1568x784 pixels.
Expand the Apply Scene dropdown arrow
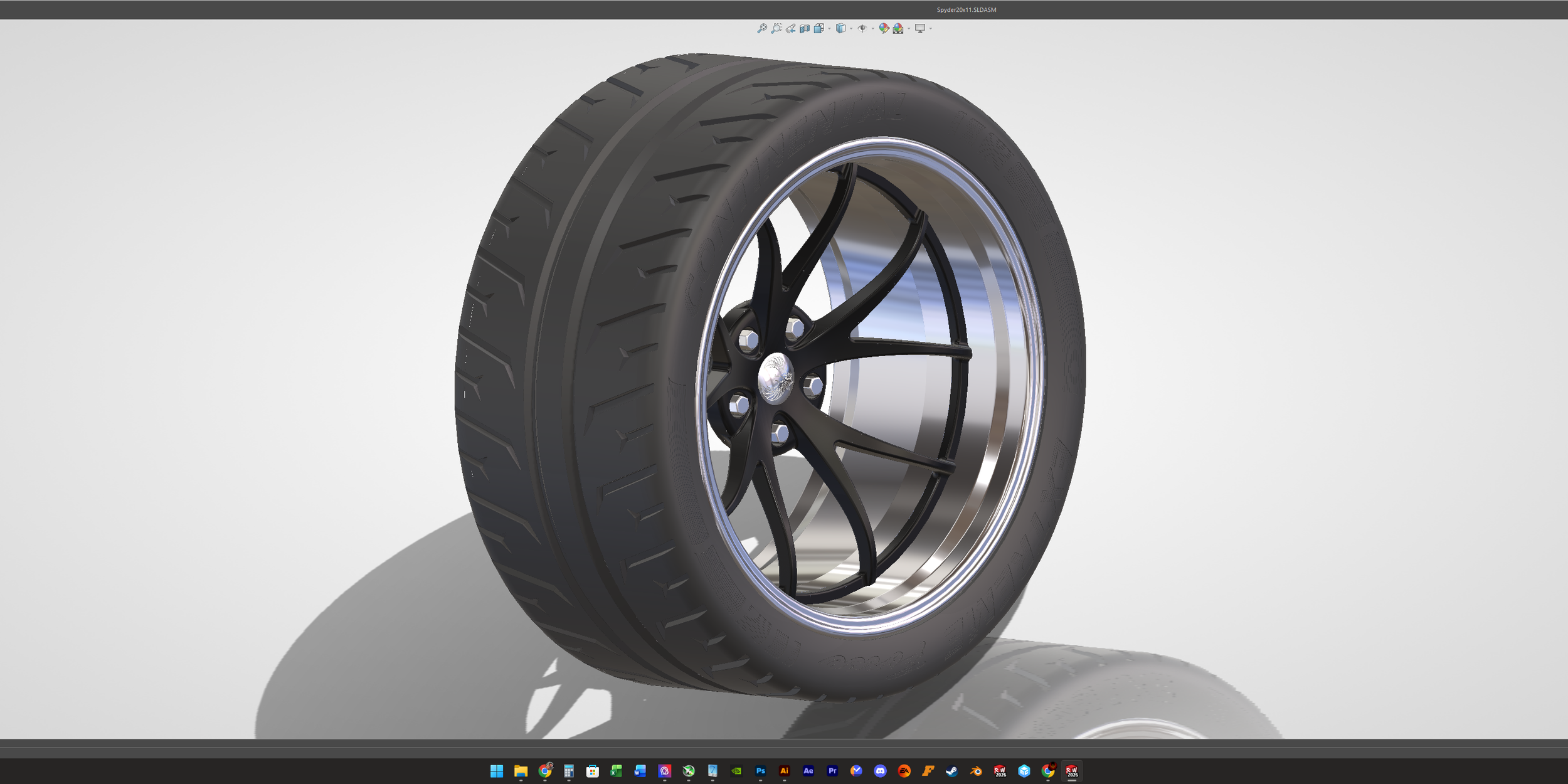[x=909, y=28]
